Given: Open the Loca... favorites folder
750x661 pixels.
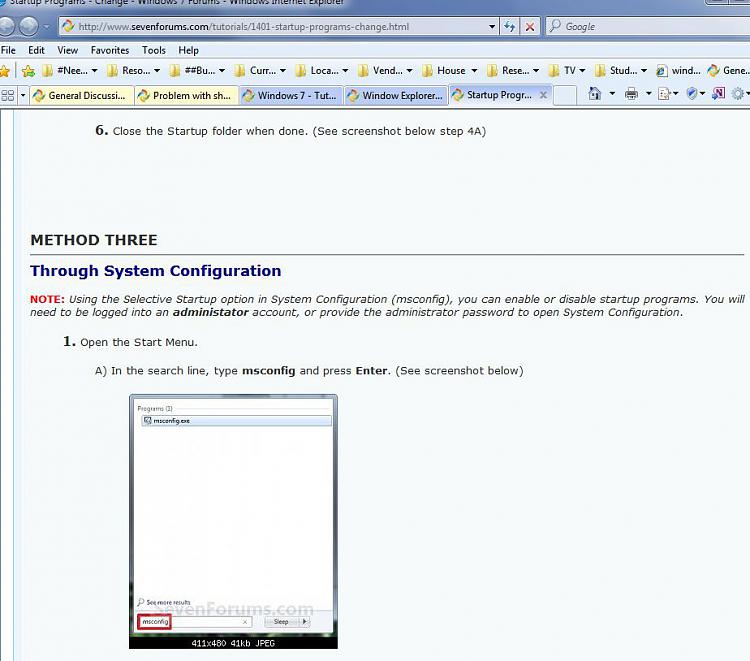Looking at the screenshot, I should (322, 71).
